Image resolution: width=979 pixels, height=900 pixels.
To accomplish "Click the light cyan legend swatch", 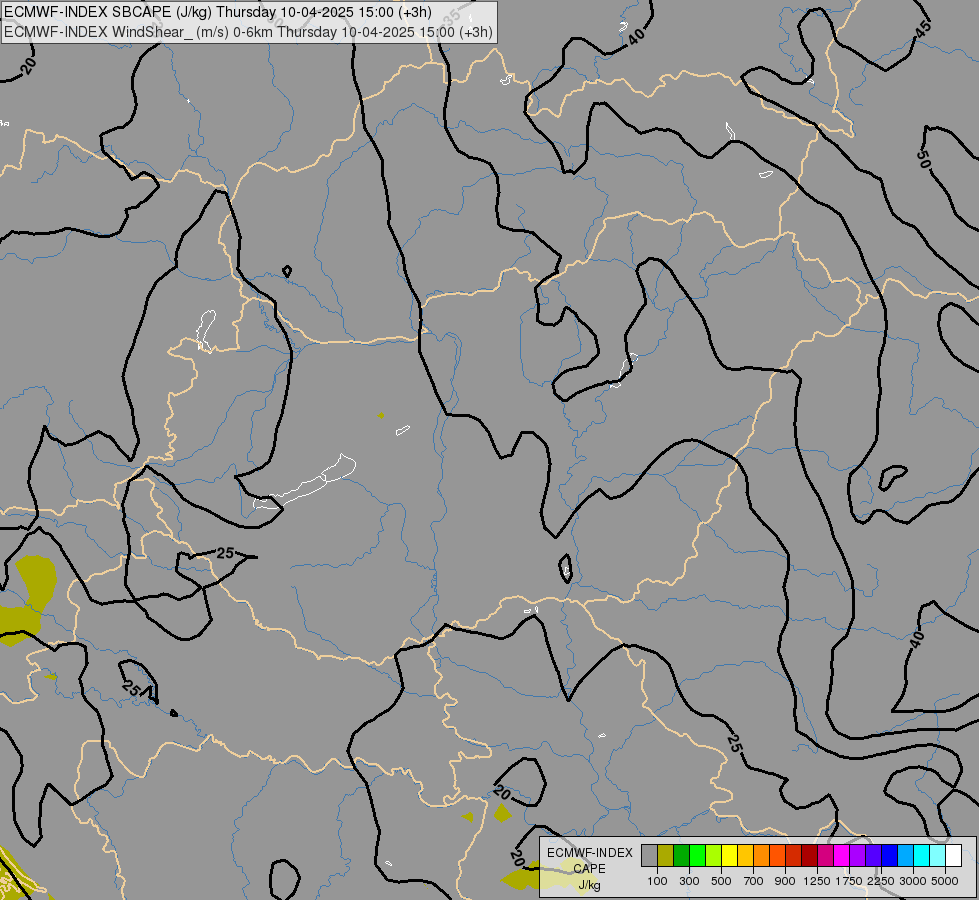I will pos(938,856).
